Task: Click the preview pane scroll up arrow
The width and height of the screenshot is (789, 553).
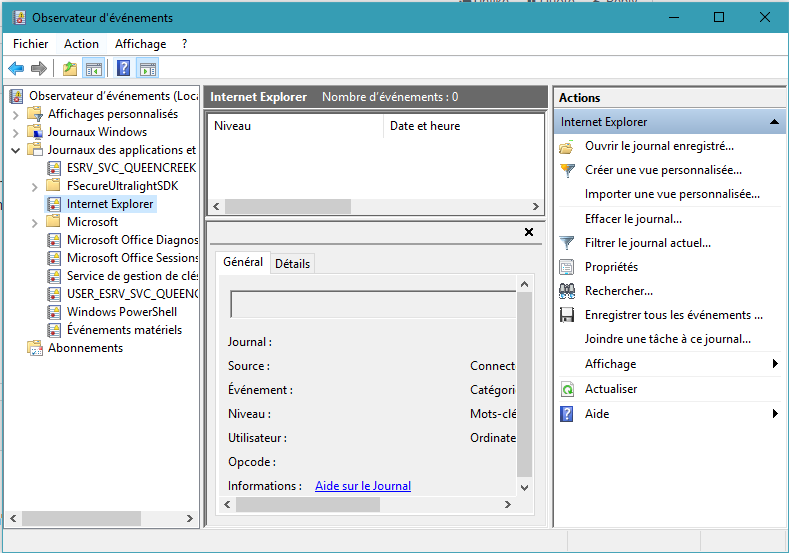Action: [524, 284]
